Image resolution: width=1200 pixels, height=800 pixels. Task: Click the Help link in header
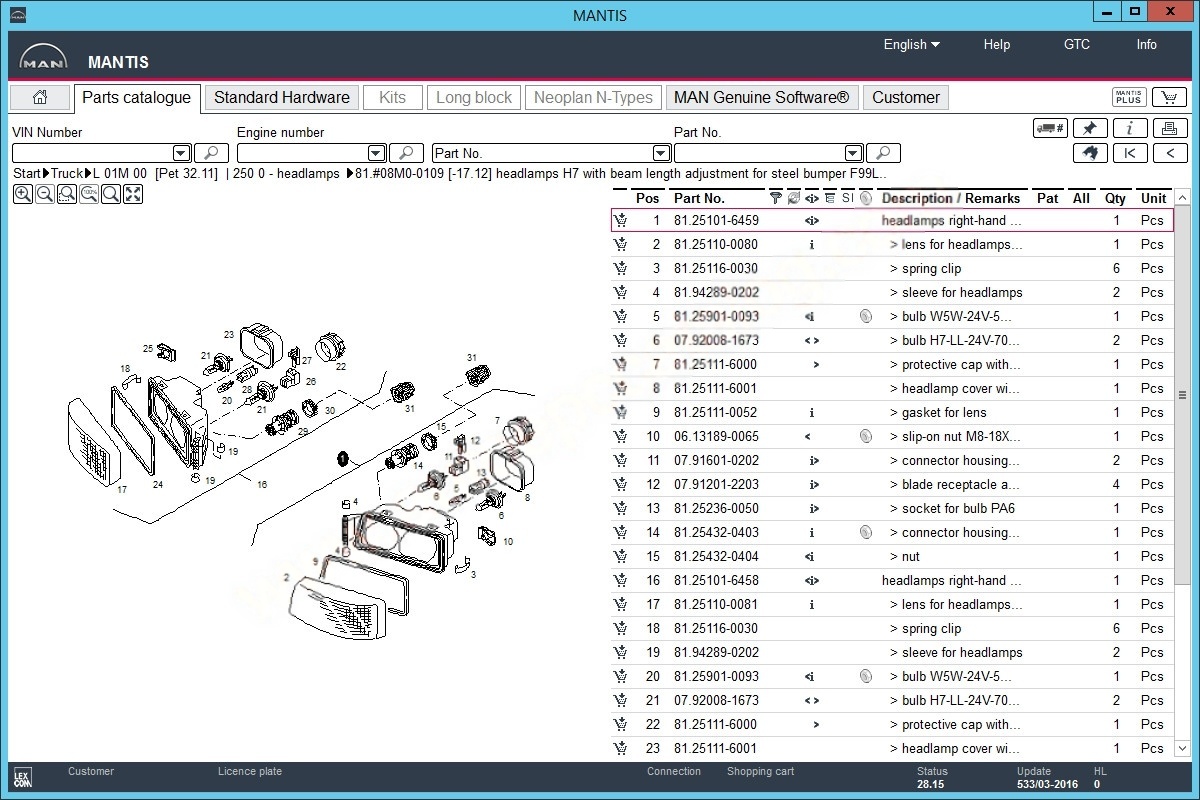[996, 44]
